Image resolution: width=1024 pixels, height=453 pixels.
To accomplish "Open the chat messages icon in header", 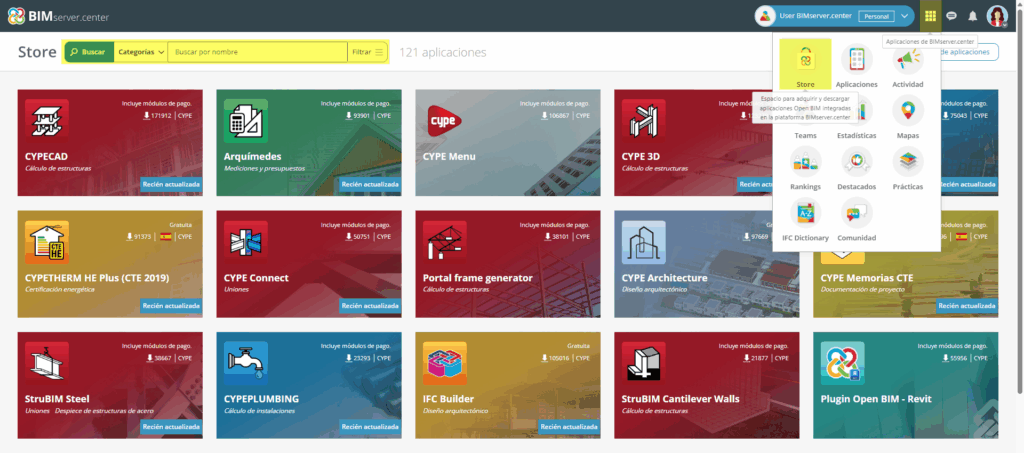I will [x=952, y=16].
